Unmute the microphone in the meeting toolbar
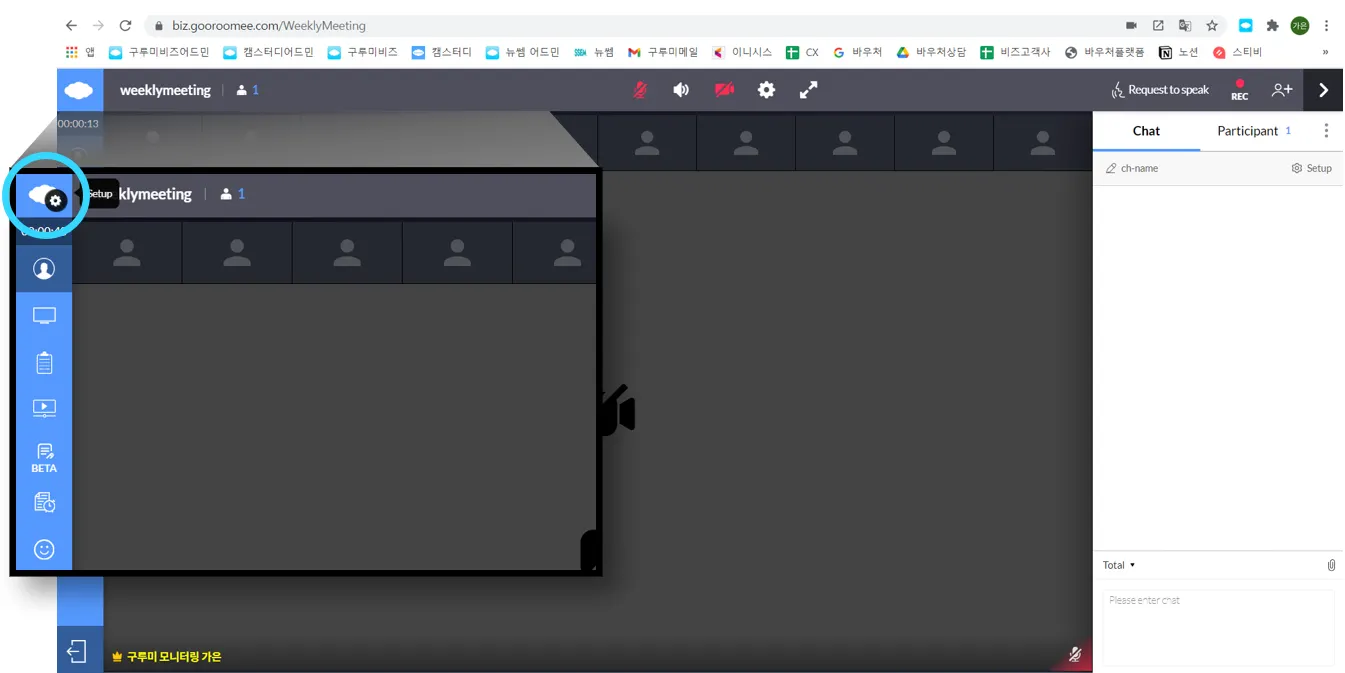This screenshot has height=673, width=1345. pos(640,90)
